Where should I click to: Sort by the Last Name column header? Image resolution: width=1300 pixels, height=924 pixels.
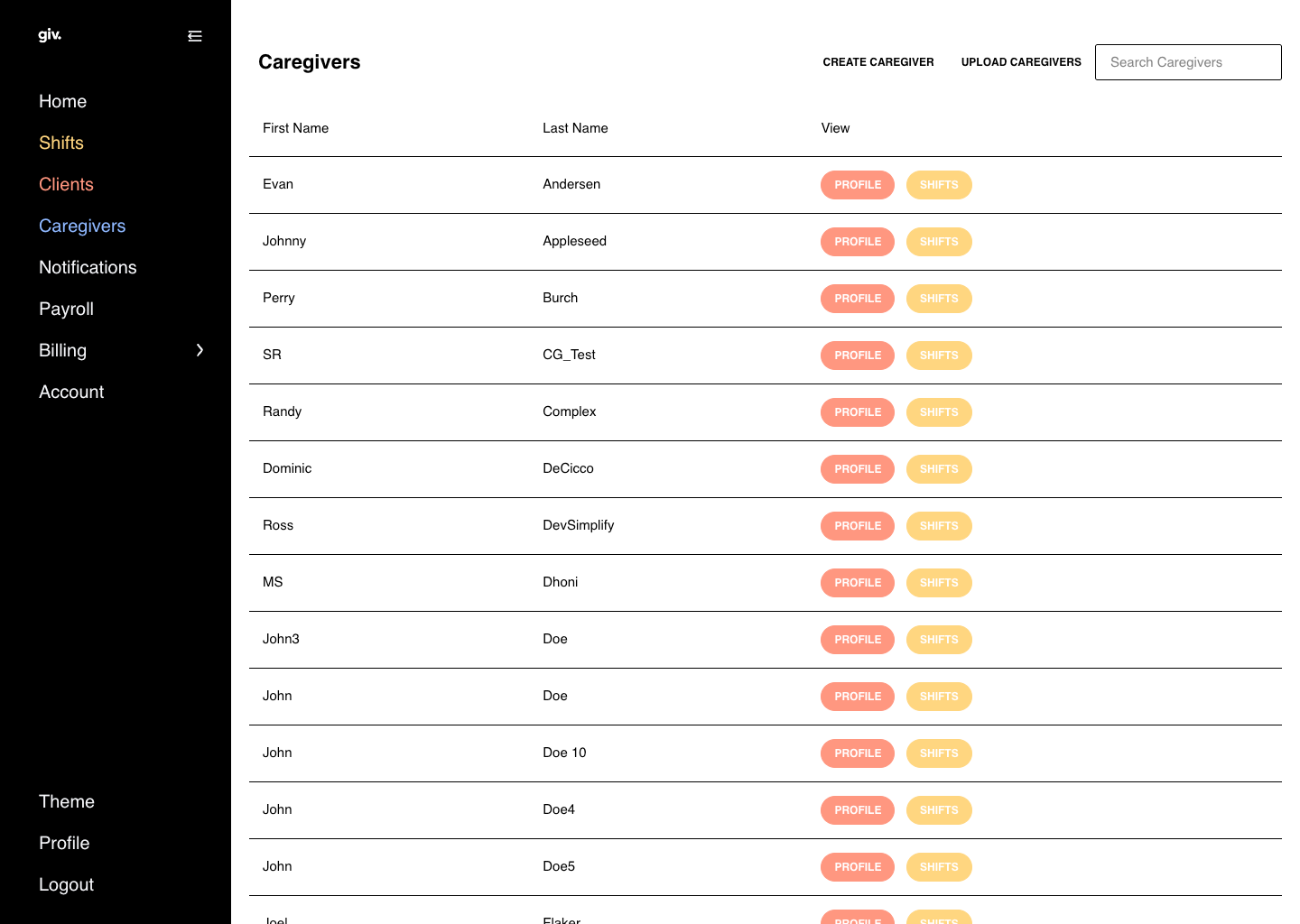(x=575, y=128)
